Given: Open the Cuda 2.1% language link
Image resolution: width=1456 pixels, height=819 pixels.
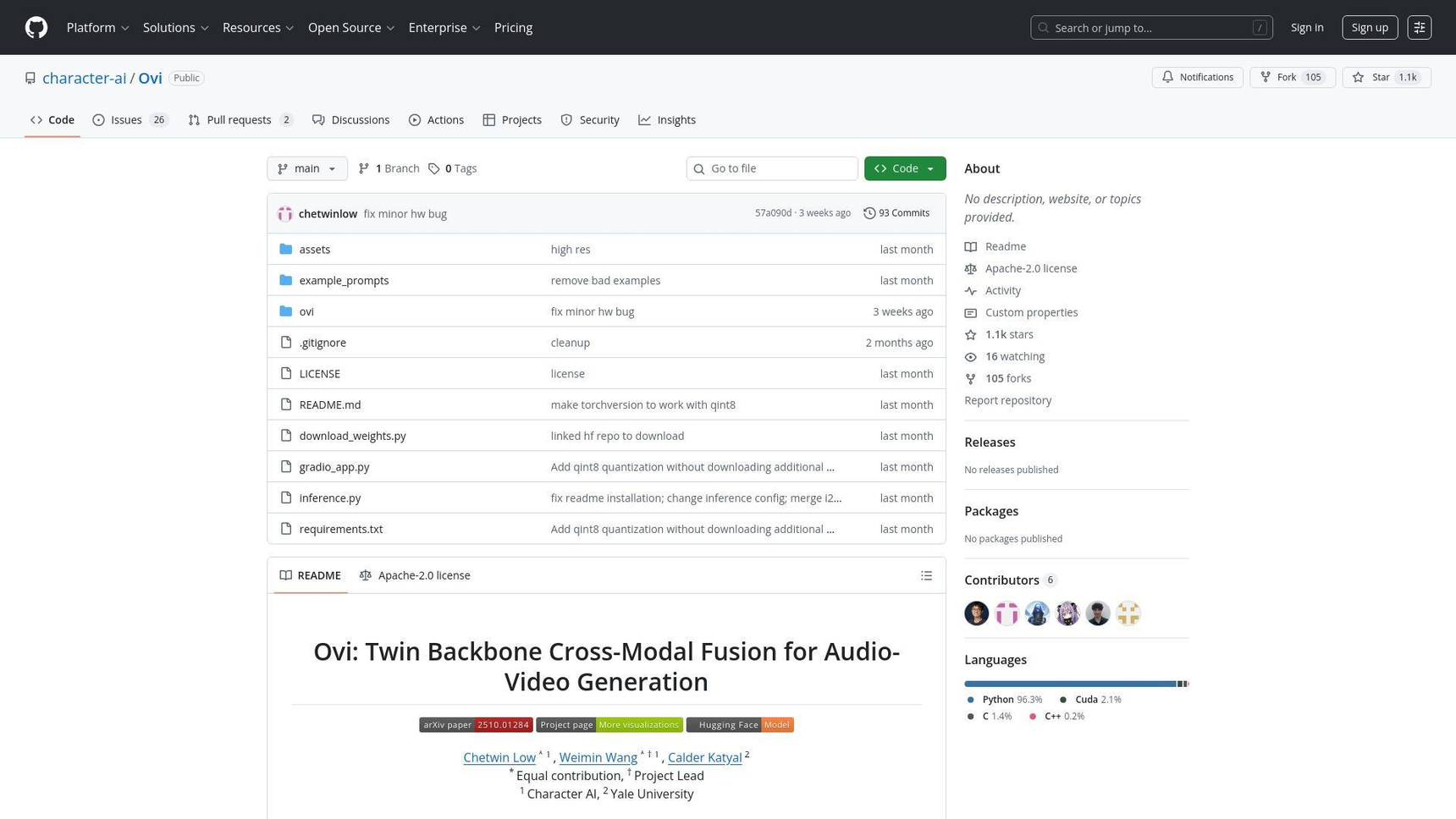Looking at the screenshot, I should [1090, 700].
